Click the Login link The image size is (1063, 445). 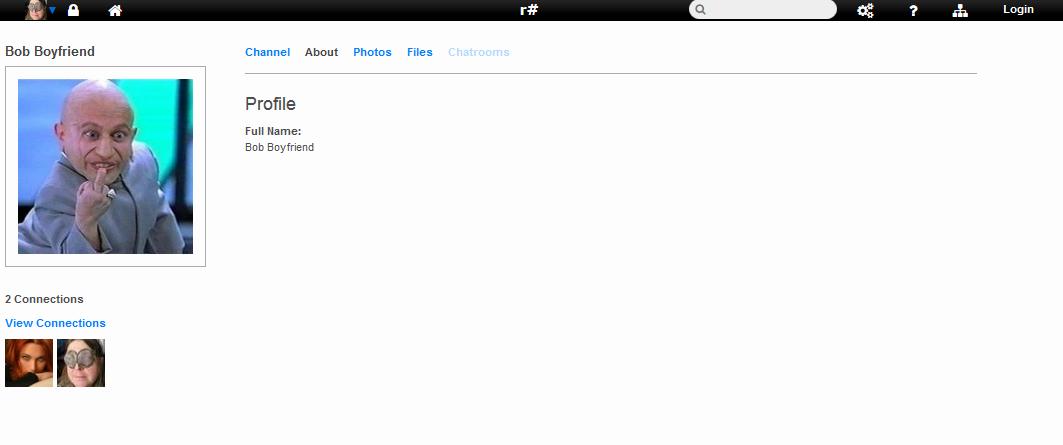pyautogui.click(x=1018, y=9)
